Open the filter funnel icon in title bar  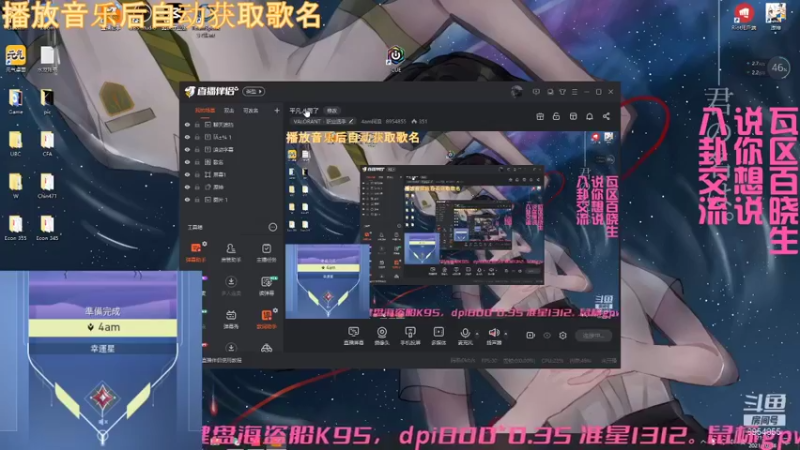click(562, 92)
